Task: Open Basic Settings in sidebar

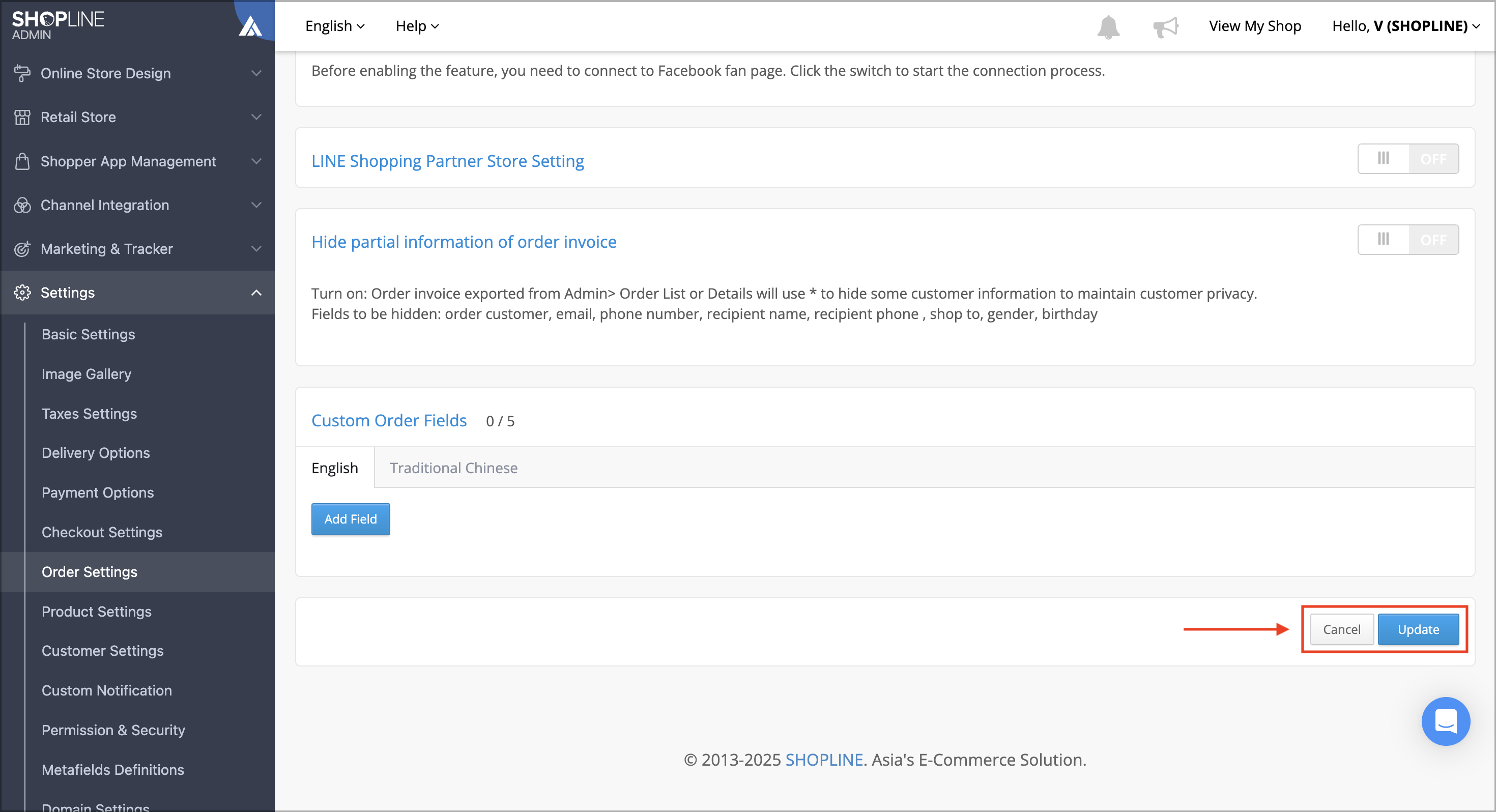Action: (88, 335)
